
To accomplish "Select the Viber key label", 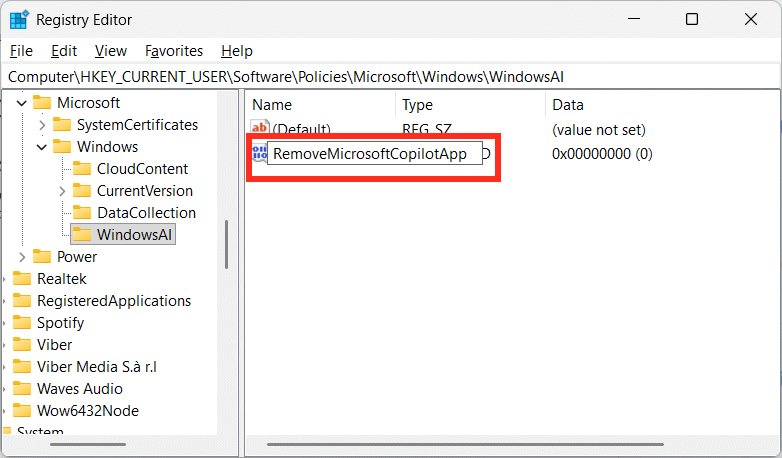I will (x=54, y=345).
